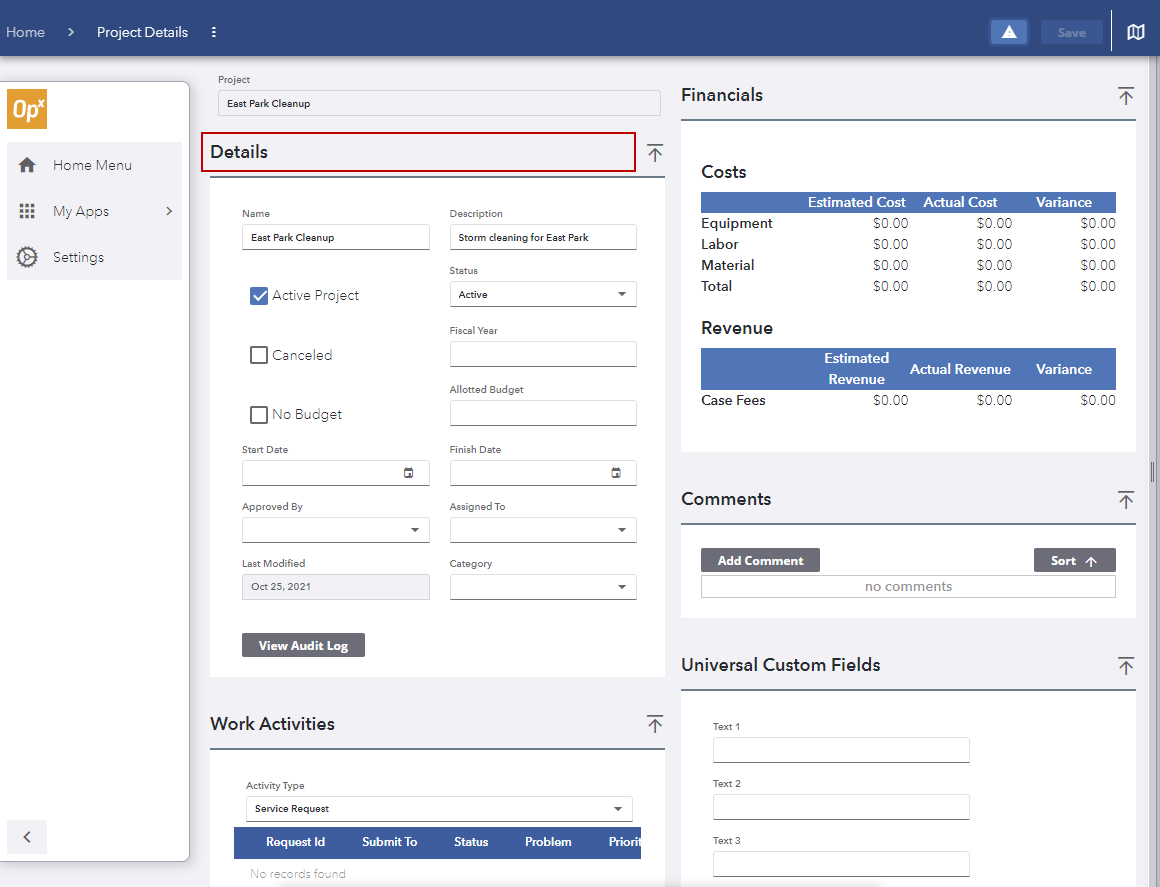
Task: Click the View Audit Log button
Action: pyautogui.click(x=303, y=645)
